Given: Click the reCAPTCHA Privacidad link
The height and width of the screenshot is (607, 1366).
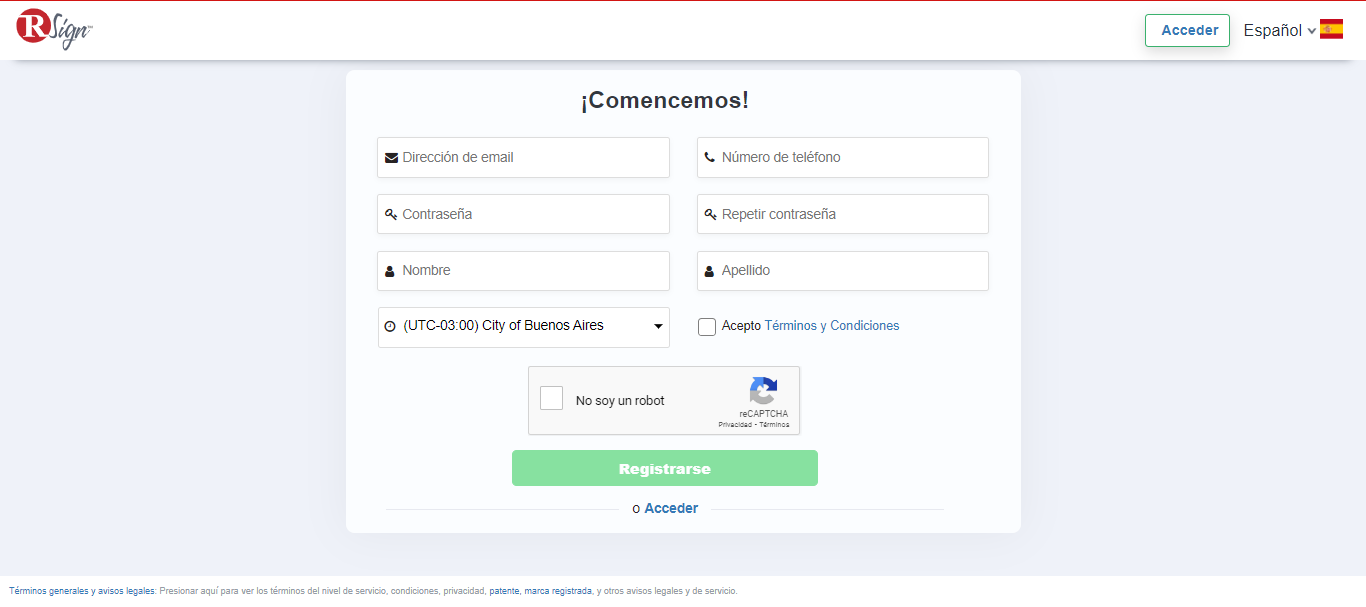Looking at the screenshot, I should [x=735, y=425].
